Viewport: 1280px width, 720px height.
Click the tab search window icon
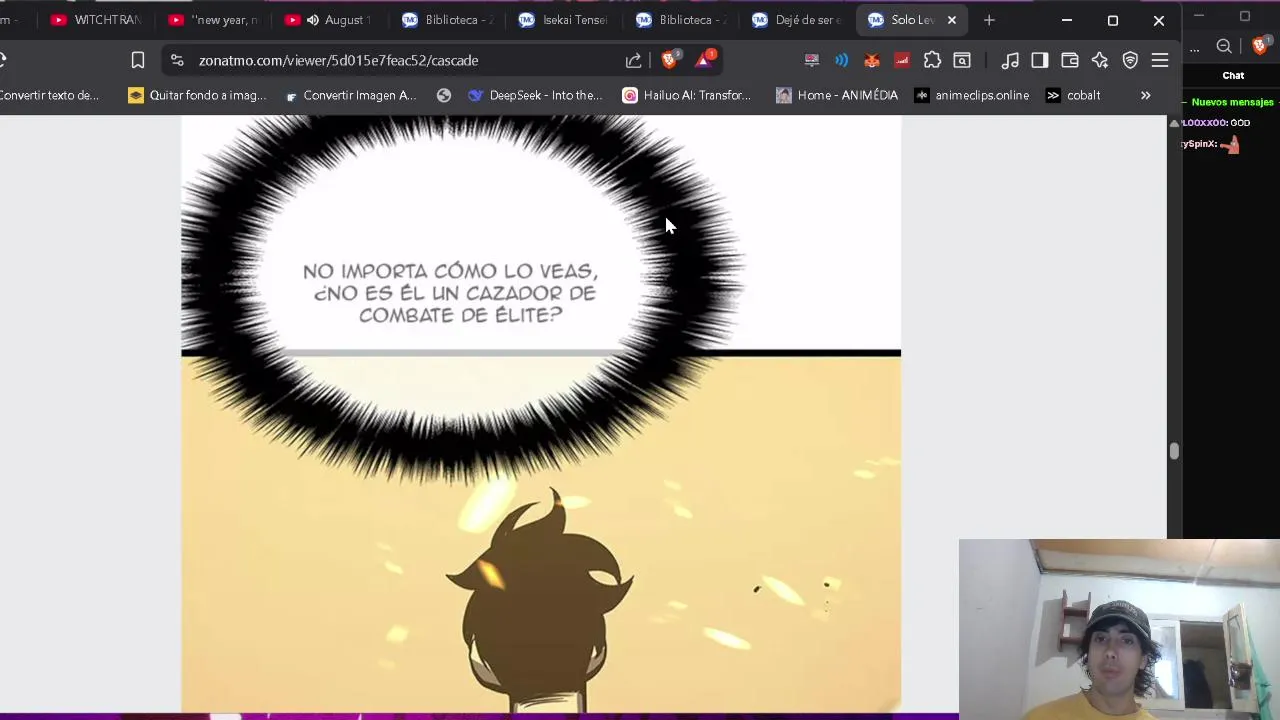[962, 60]
